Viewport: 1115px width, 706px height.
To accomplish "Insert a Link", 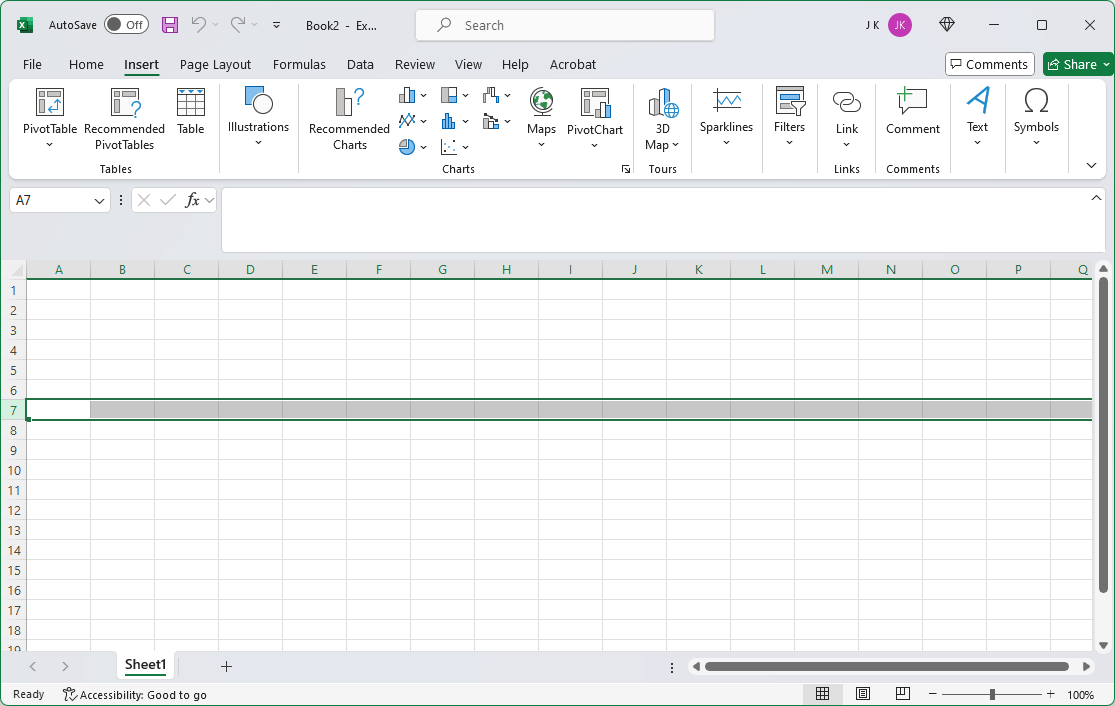I will [x=846, y=119].
